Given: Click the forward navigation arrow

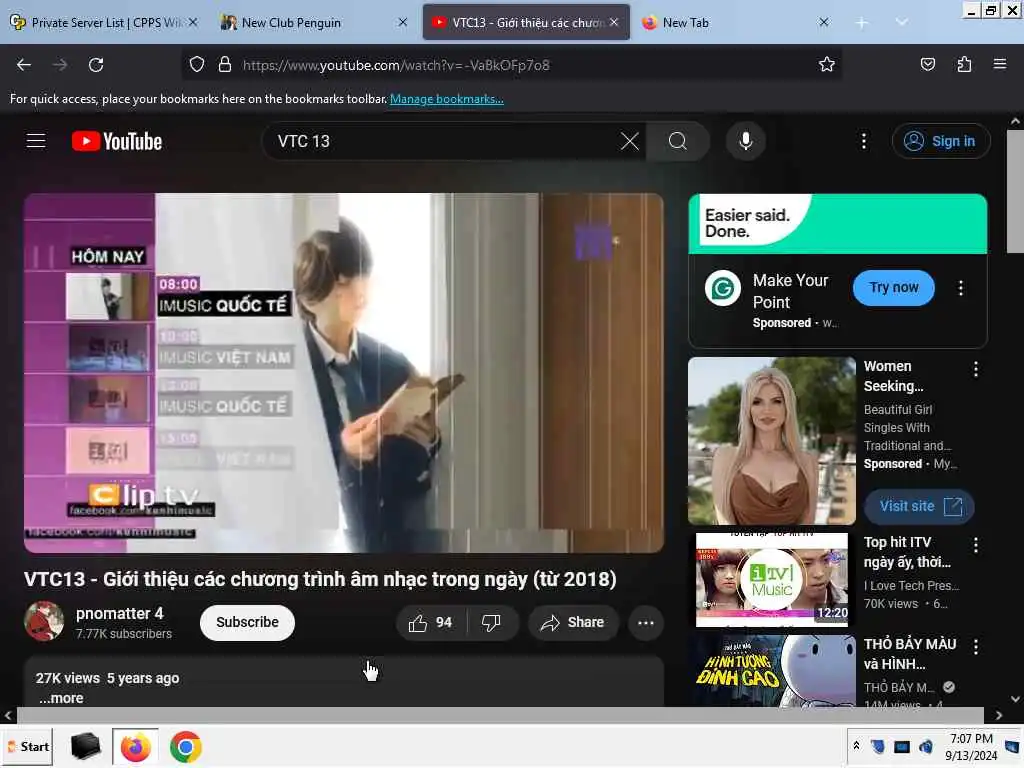Looking at the screenshot, I should pyautogui.click(x=59, y=65).
